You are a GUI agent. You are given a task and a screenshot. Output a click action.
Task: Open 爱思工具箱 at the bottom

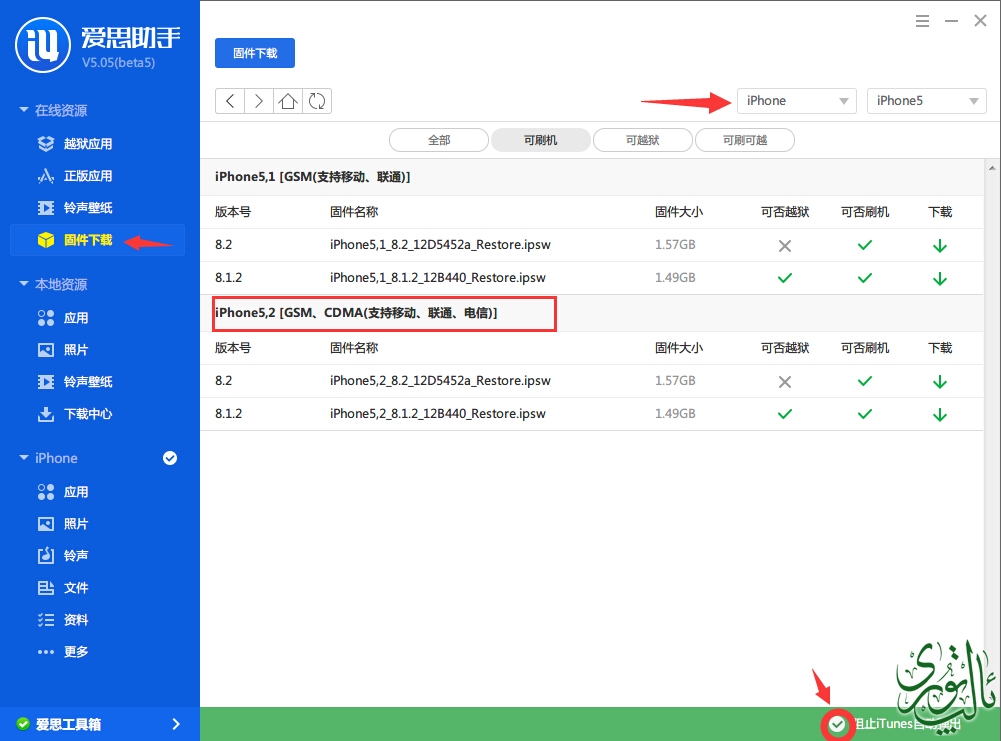coord(99,724)
